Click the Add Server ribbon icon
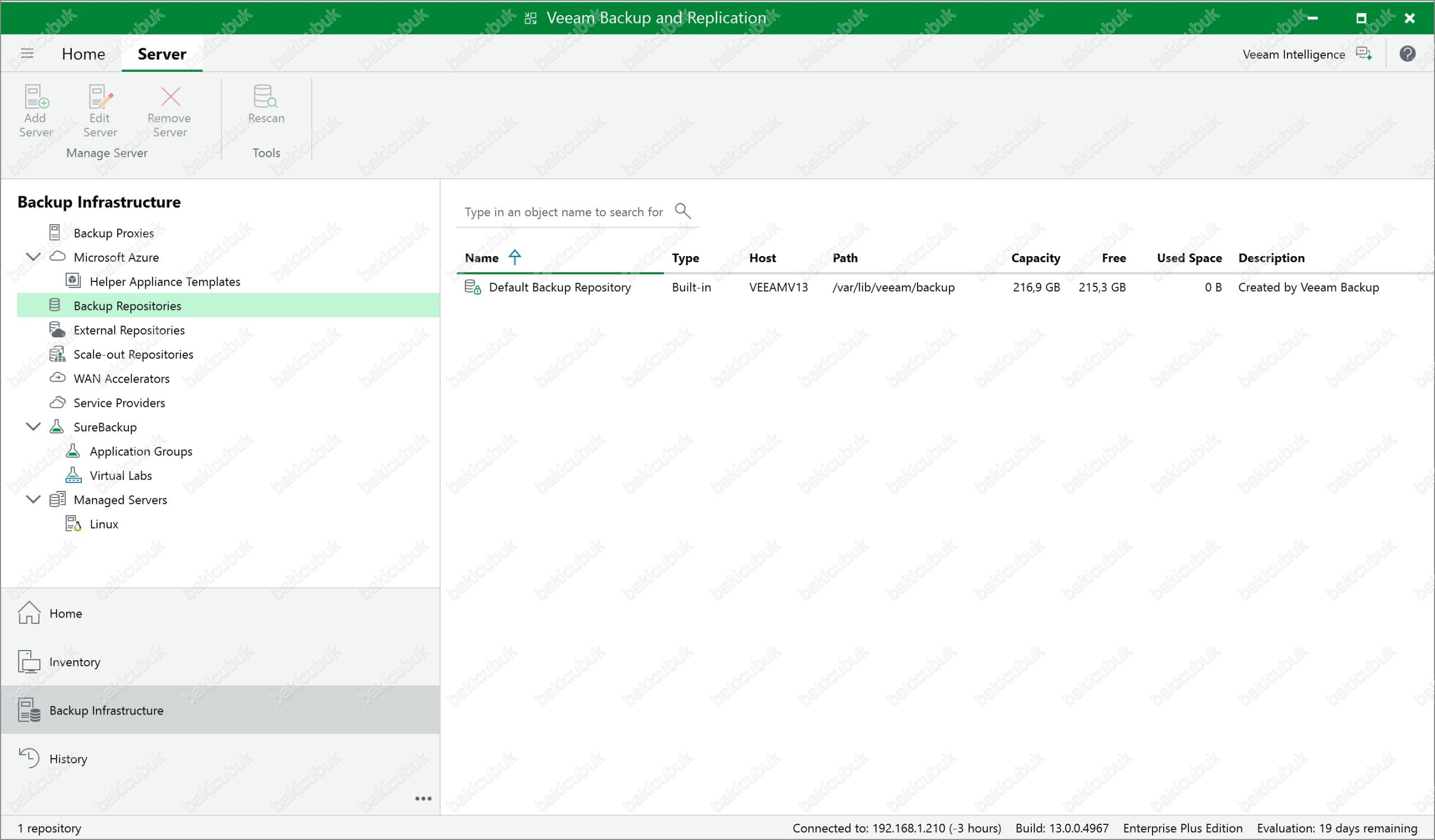This screenshot has height=840, width=1435. point(36,98)
